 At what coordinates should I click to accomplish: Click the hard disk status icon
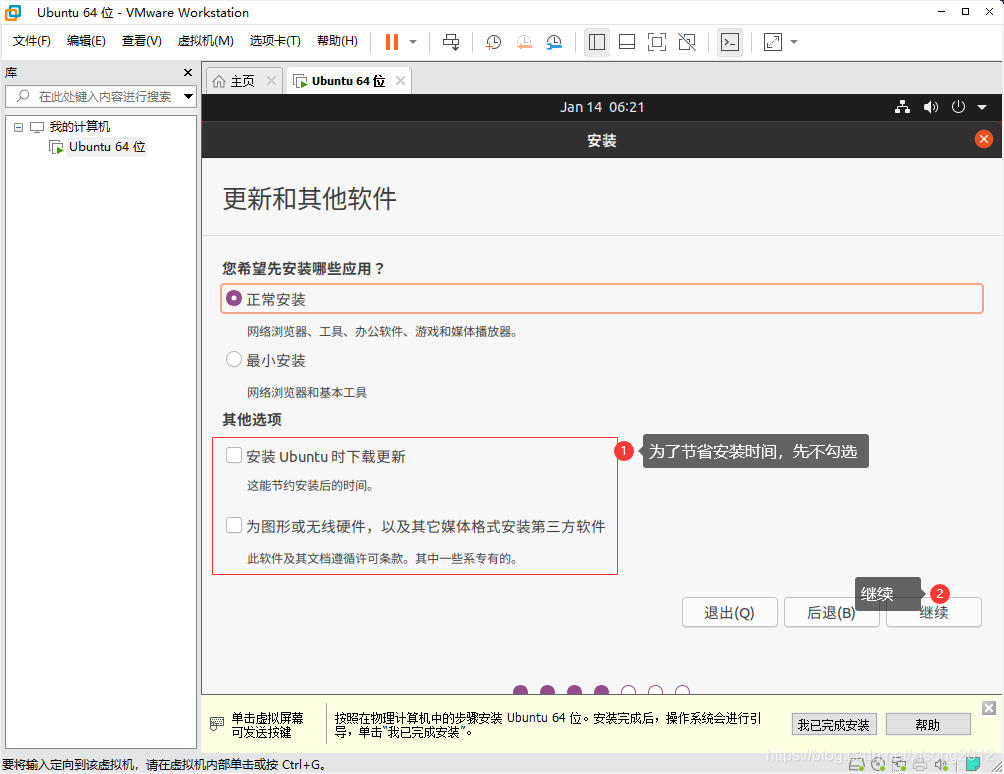[857, 764]
